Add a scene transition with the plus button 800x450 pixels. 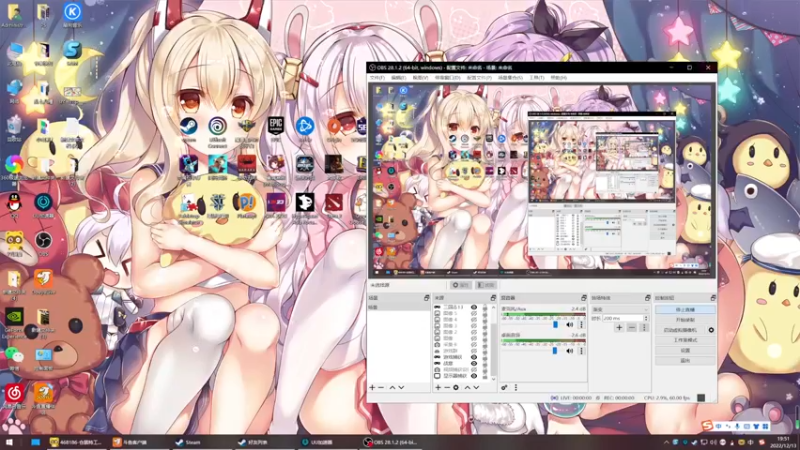[619, 328]
